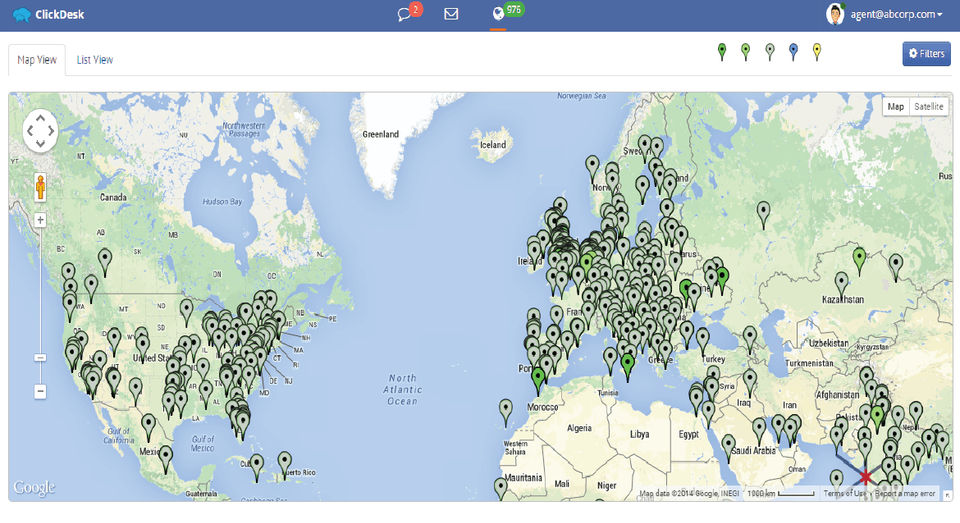
Task: Select the pin off Western Sahara coast
Action: pyautogui.click(x=506, y=411)
